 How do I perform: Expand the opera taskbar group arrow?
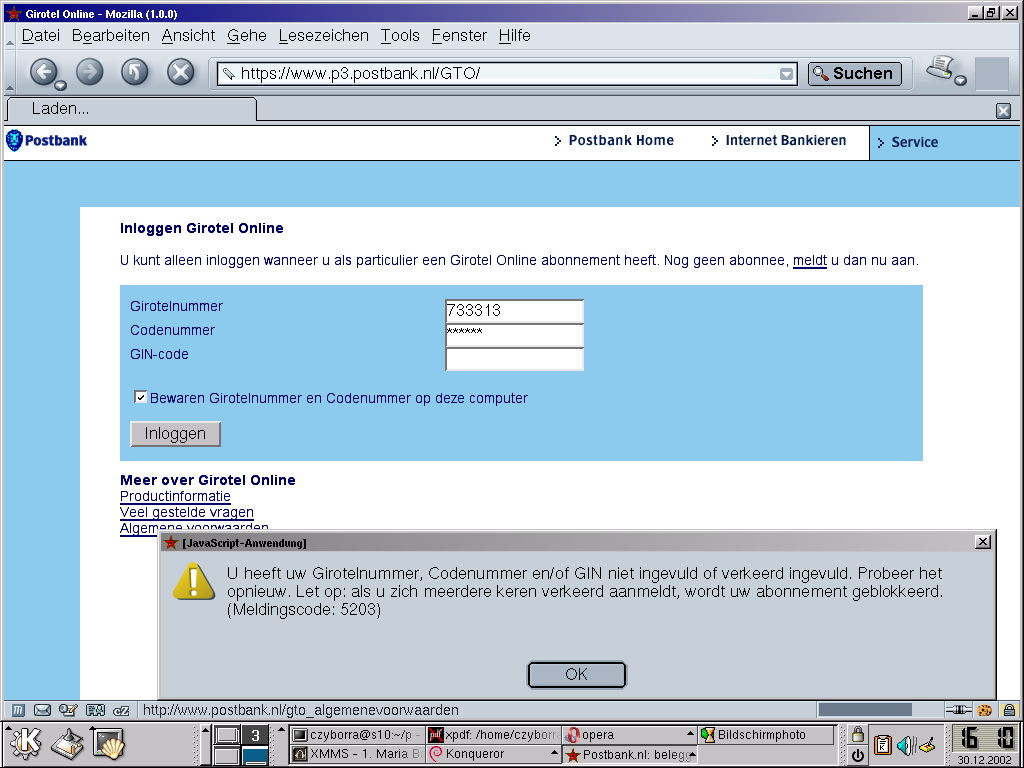[x=690, y=734]
